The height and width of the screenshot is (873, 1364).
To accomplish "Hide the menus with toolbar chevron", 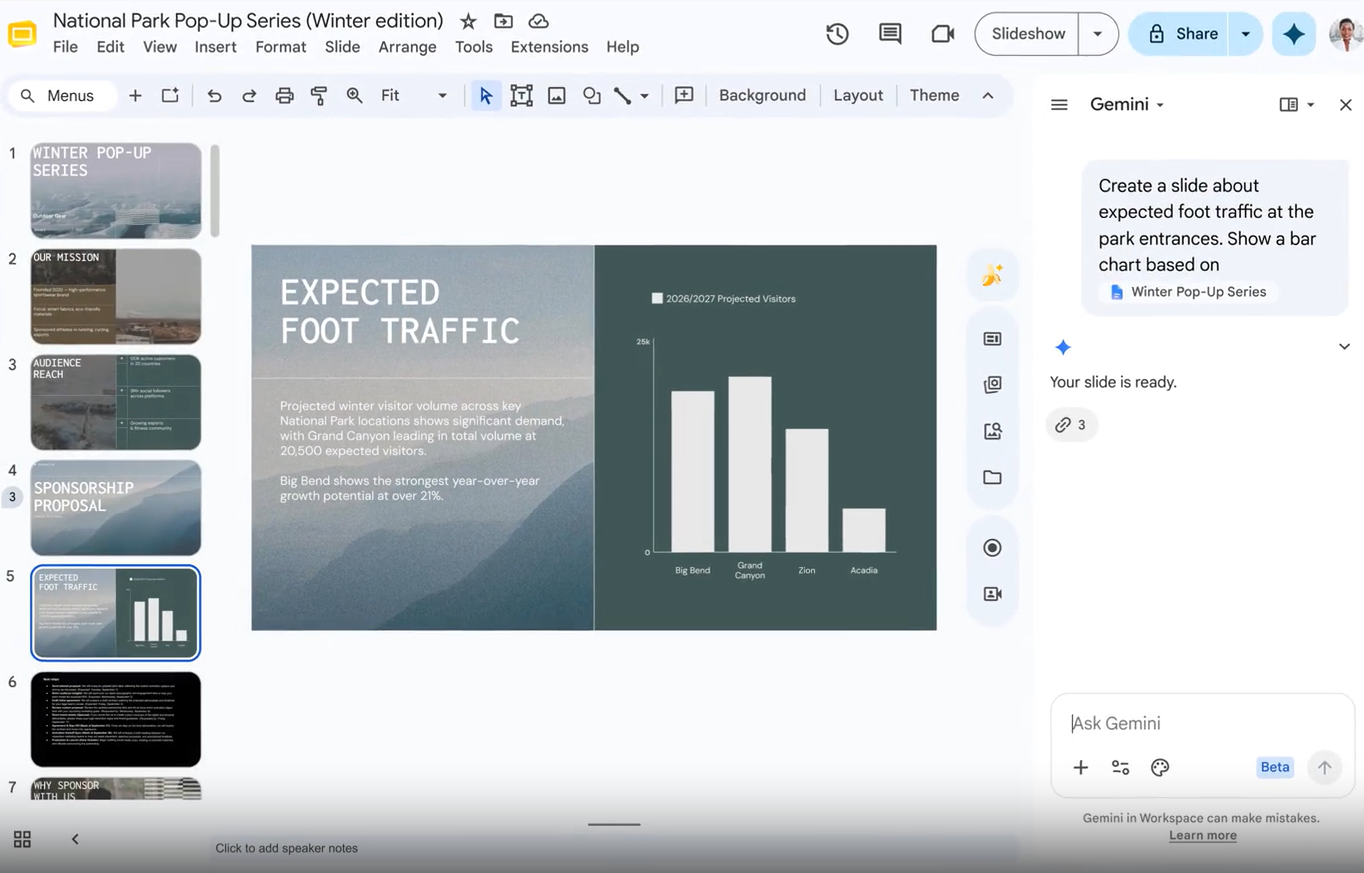I will [x=988, y=96].
